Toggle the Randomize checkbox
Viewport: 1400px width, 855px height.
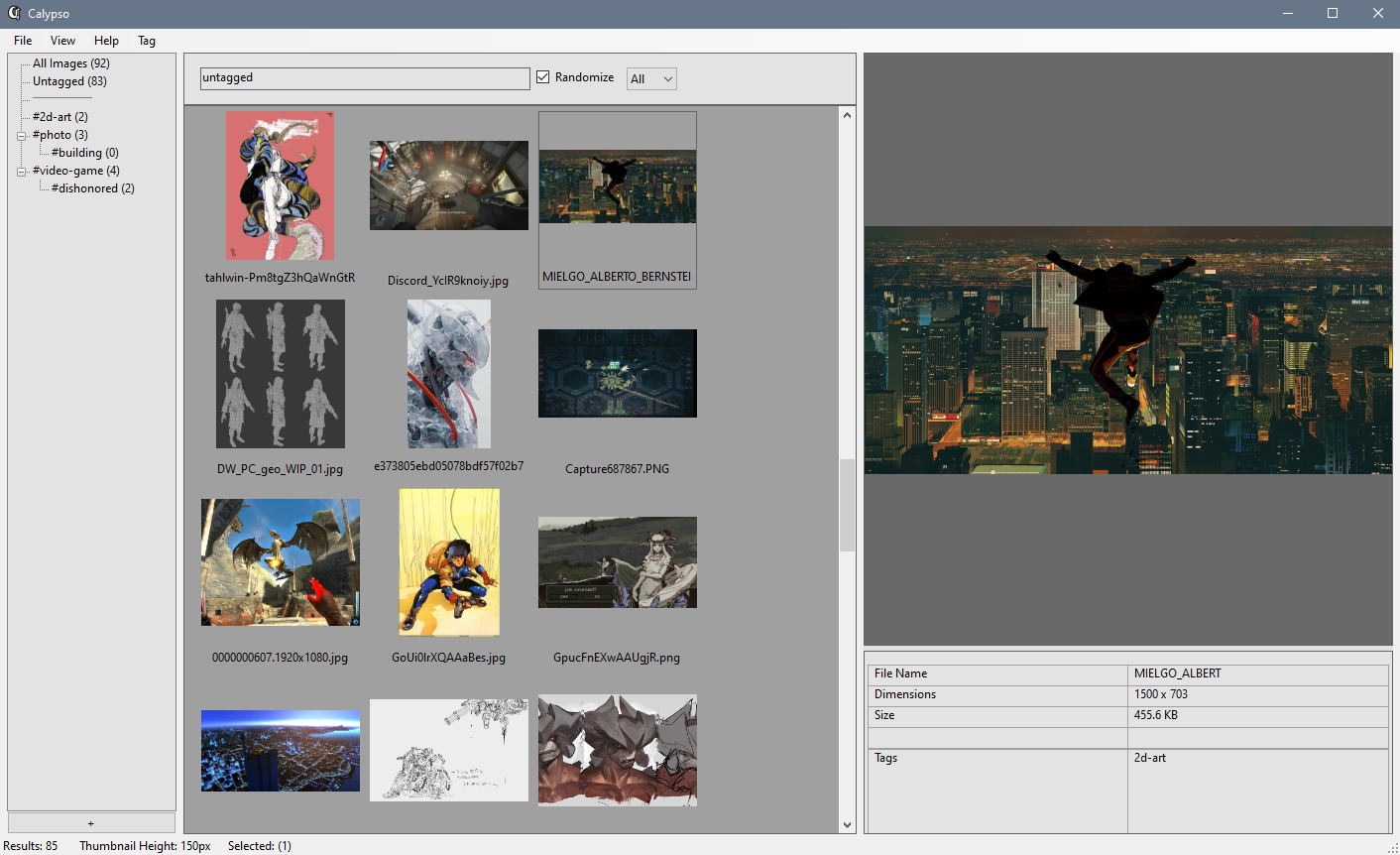pyautogui.click(x=542, y=76)
